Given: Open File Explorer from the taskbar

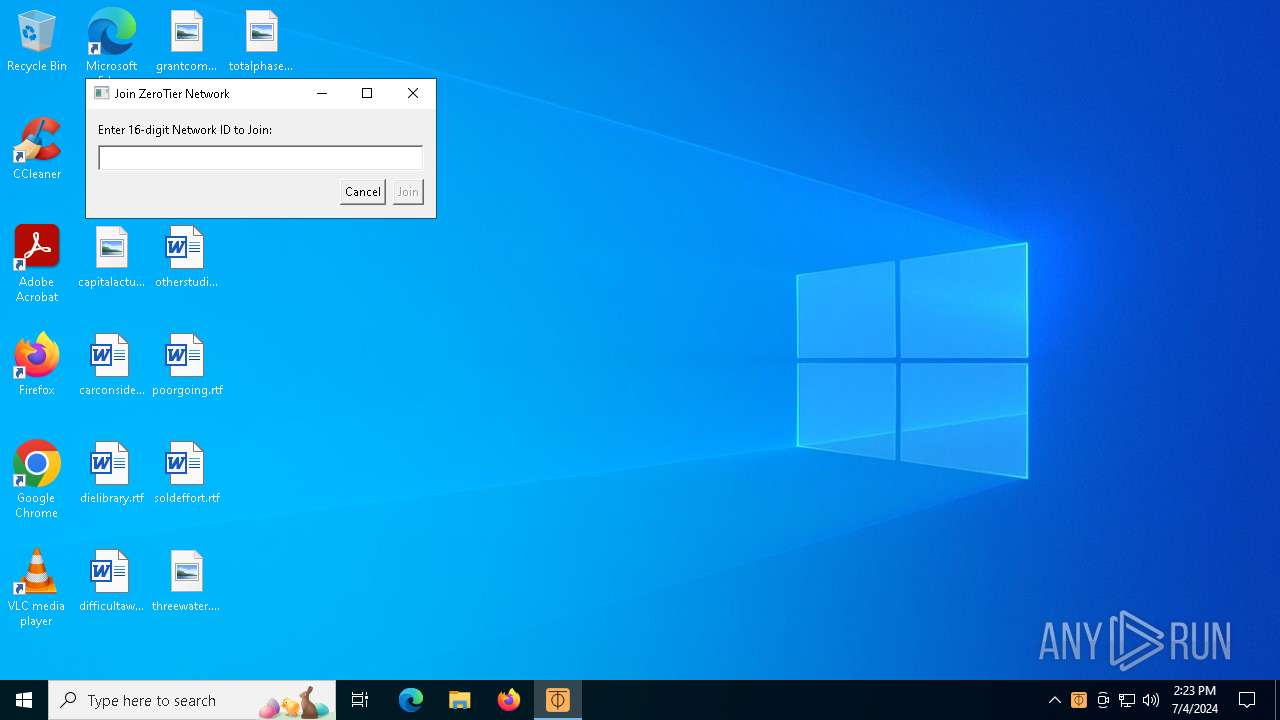Looking at the screenshot, I should 459,700.
